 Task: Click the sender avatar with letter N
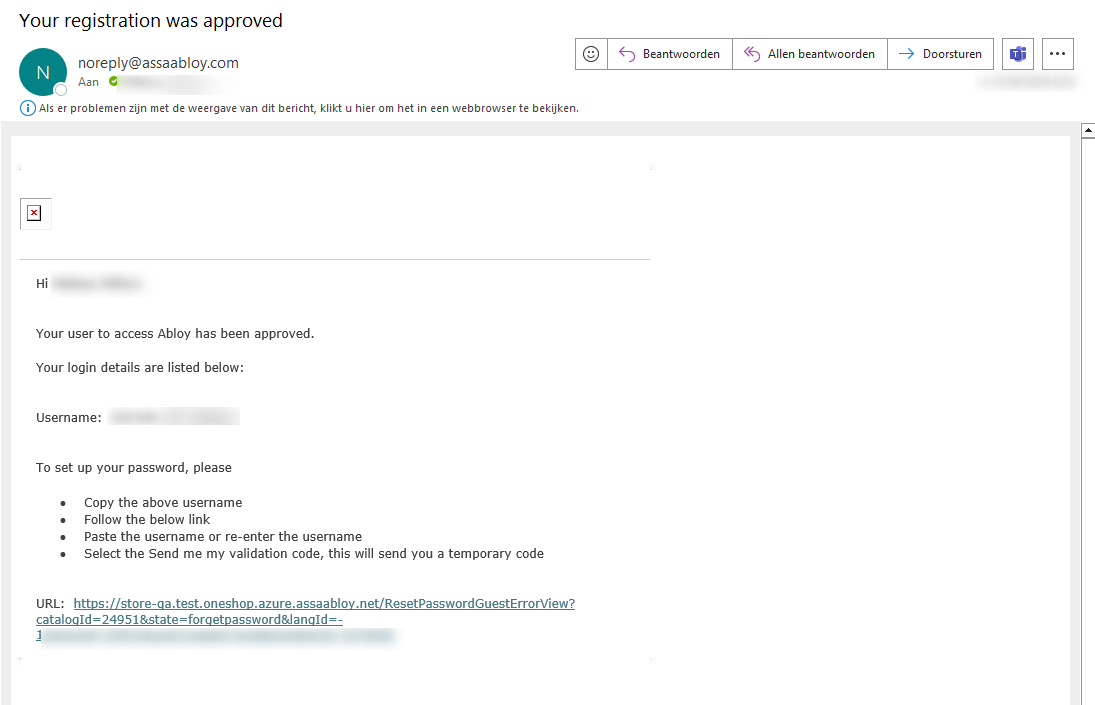(43, 72)
